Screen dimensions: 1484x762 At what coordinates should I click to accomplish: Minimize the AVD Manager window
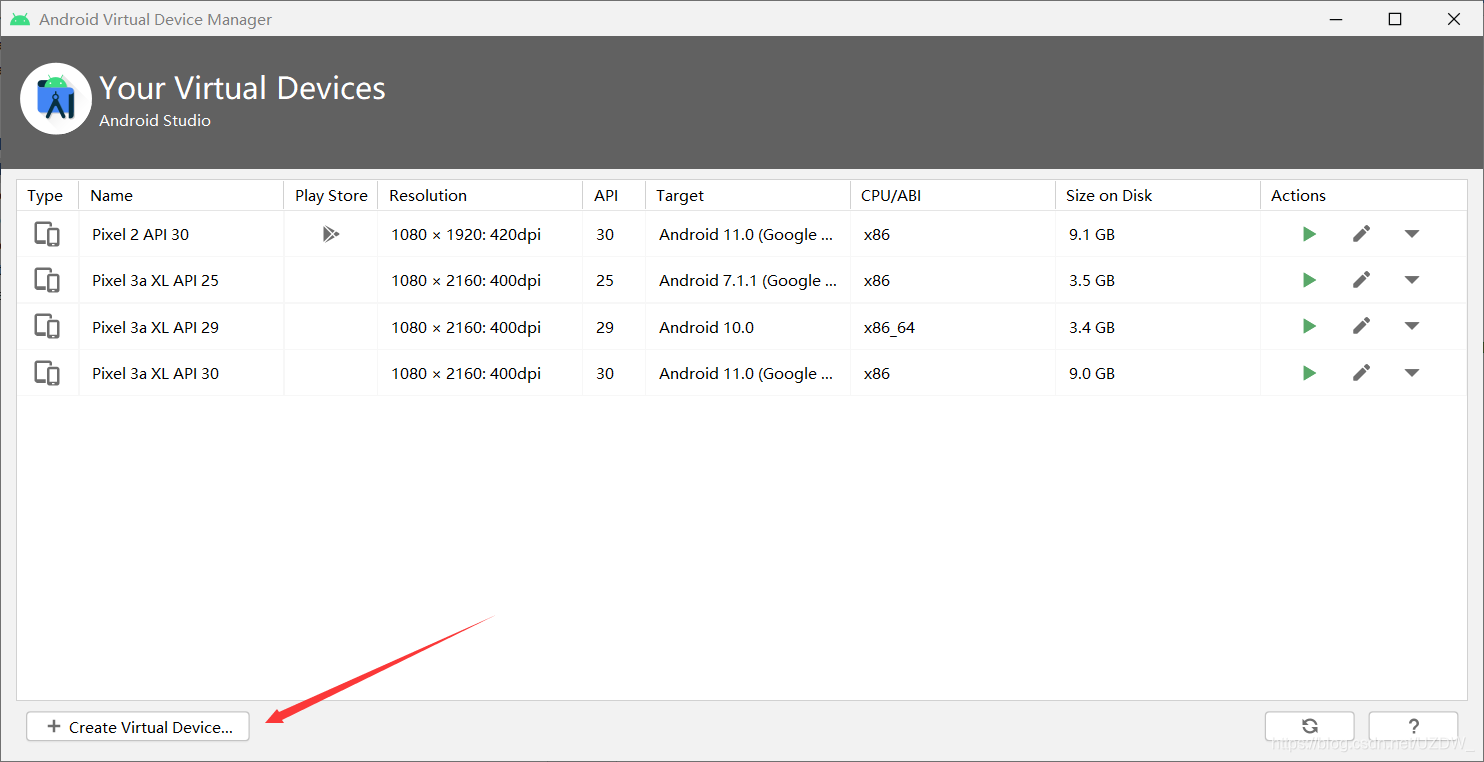(x=1335, y=19)
